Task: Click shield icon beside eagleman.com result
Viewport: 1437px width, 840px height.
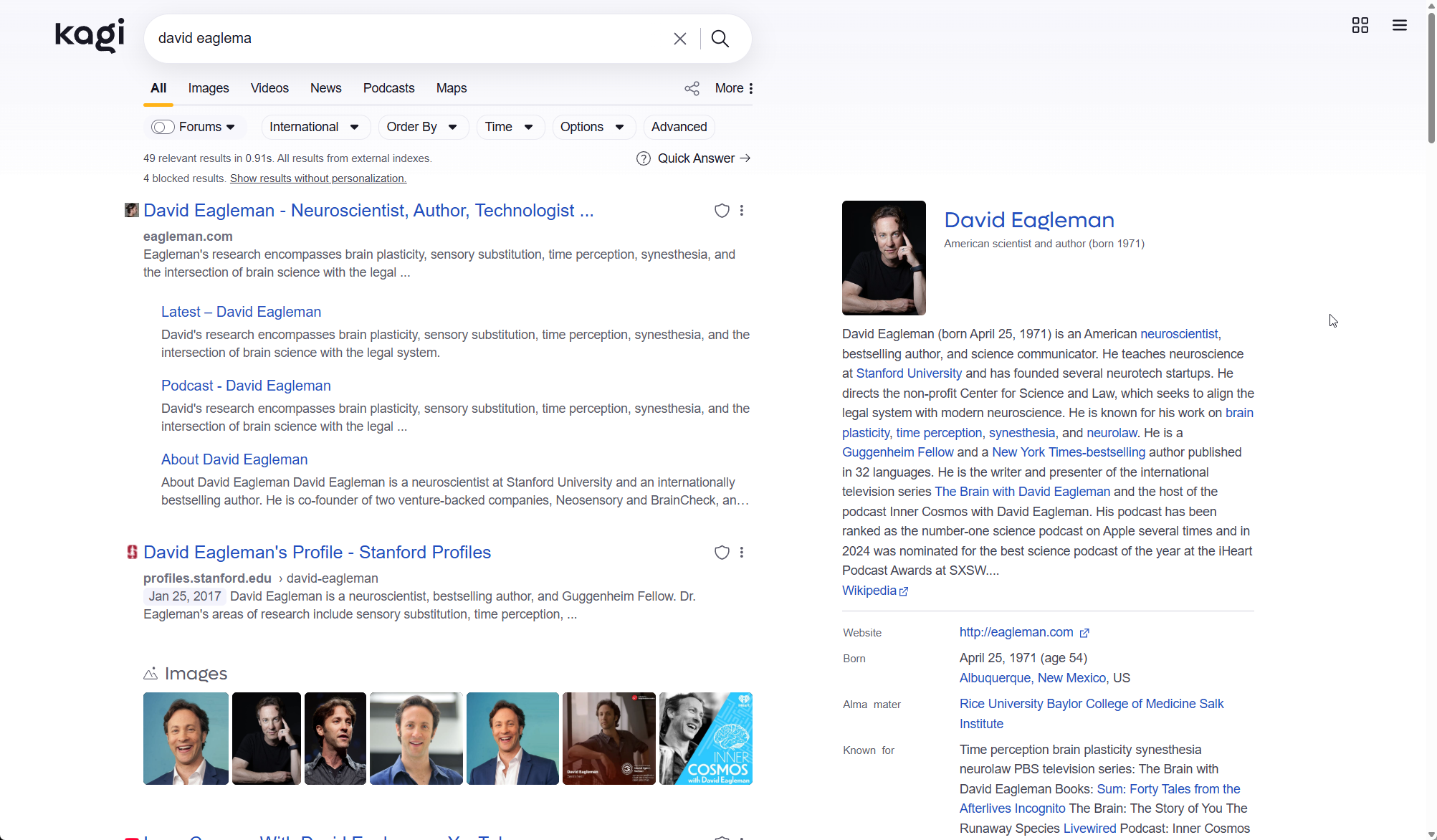Action: click(722, 211)
